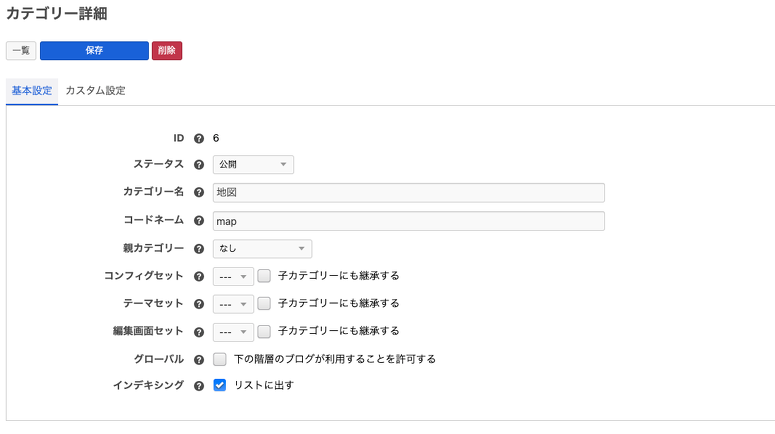Expand the 親カテゴリー dropdown
The width and height of the screenshot is (775, 434).
point(262,249)
